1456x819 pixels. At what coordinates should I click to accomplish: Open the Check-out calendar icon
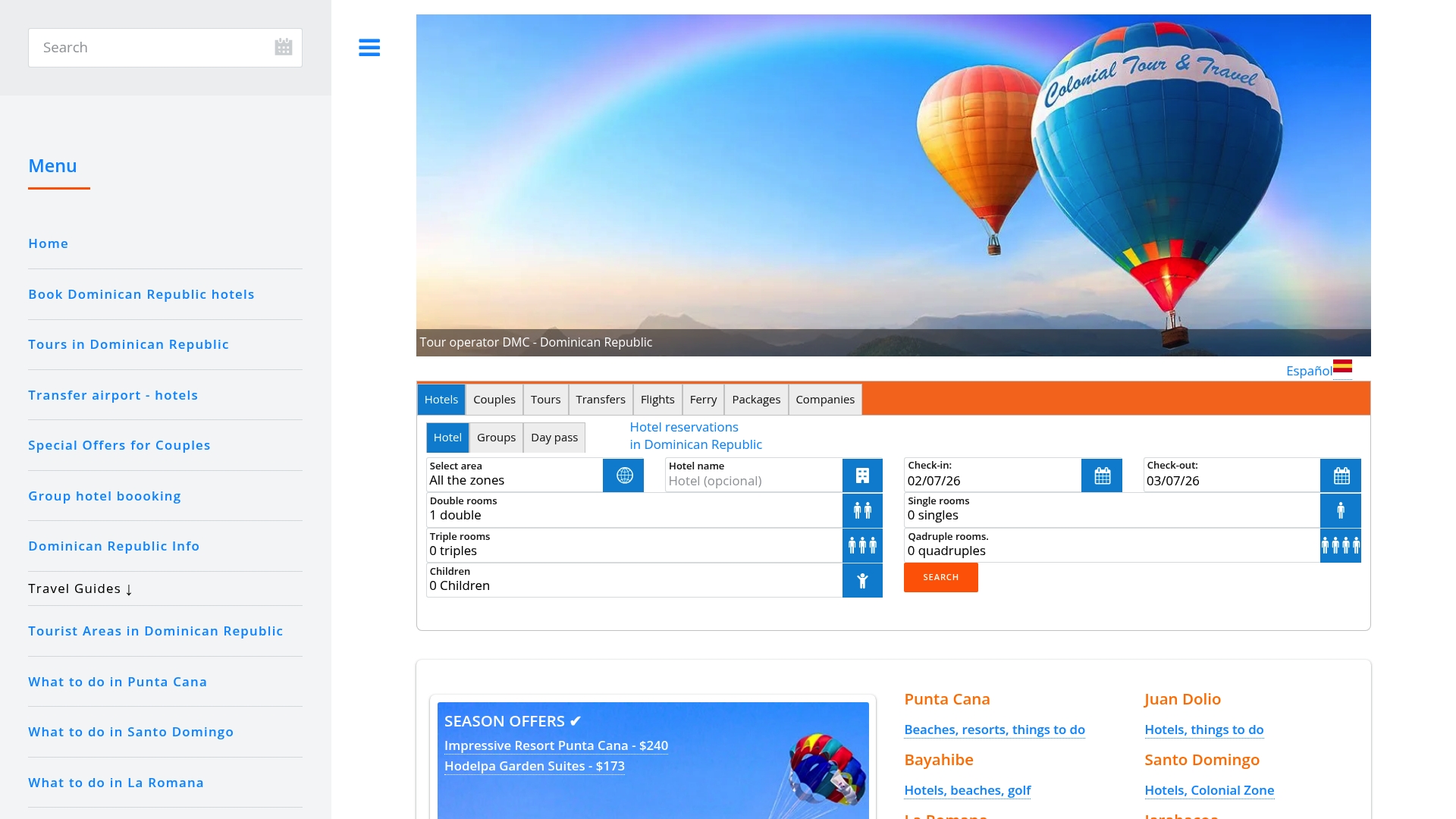point(1341,475)
